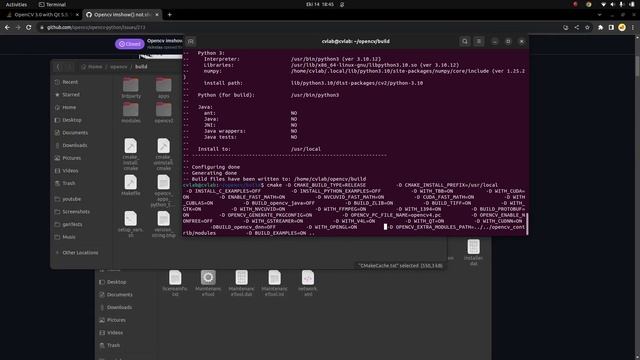The image size is (640, 360).
Task: Open the terminal hamburger menu
Action: click(x=479, y=41)
